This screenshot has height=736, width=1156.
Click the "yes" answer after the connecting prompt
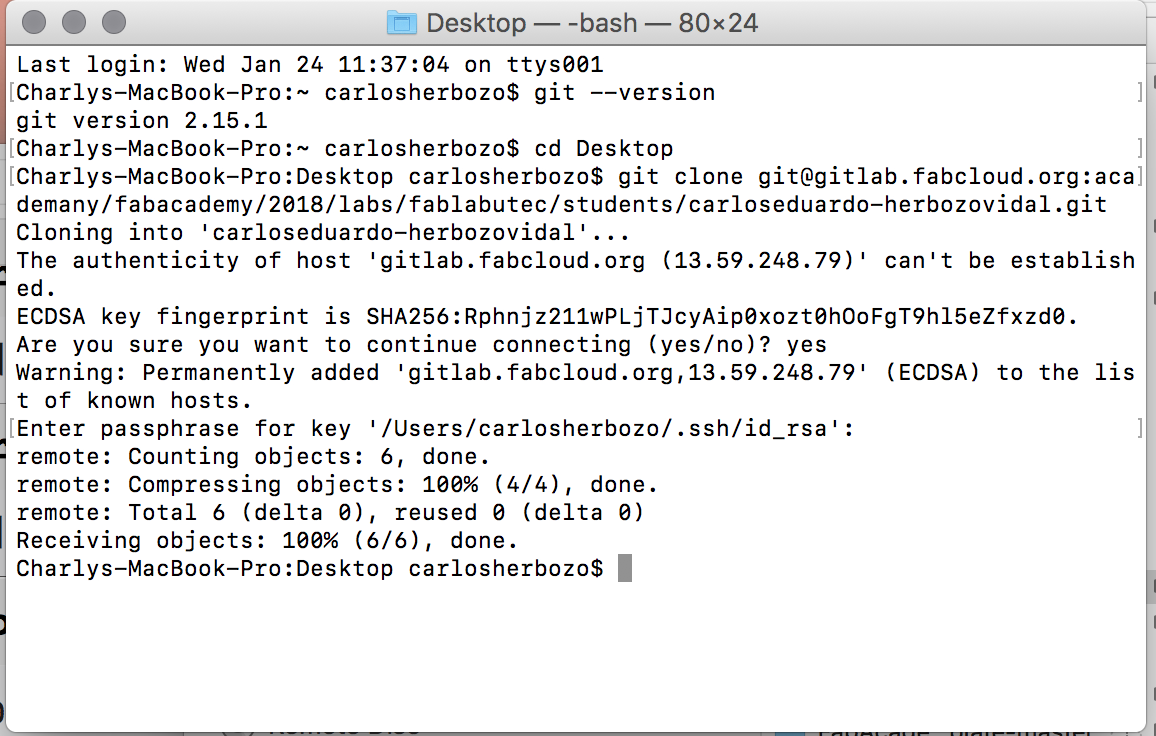coord(806,345)
